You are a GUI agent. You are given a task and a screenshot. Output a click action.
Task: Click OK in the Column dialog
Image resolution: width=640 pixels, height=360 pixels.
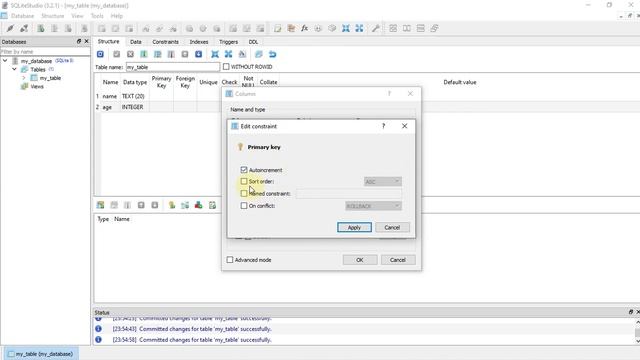(x=360, y=260)
